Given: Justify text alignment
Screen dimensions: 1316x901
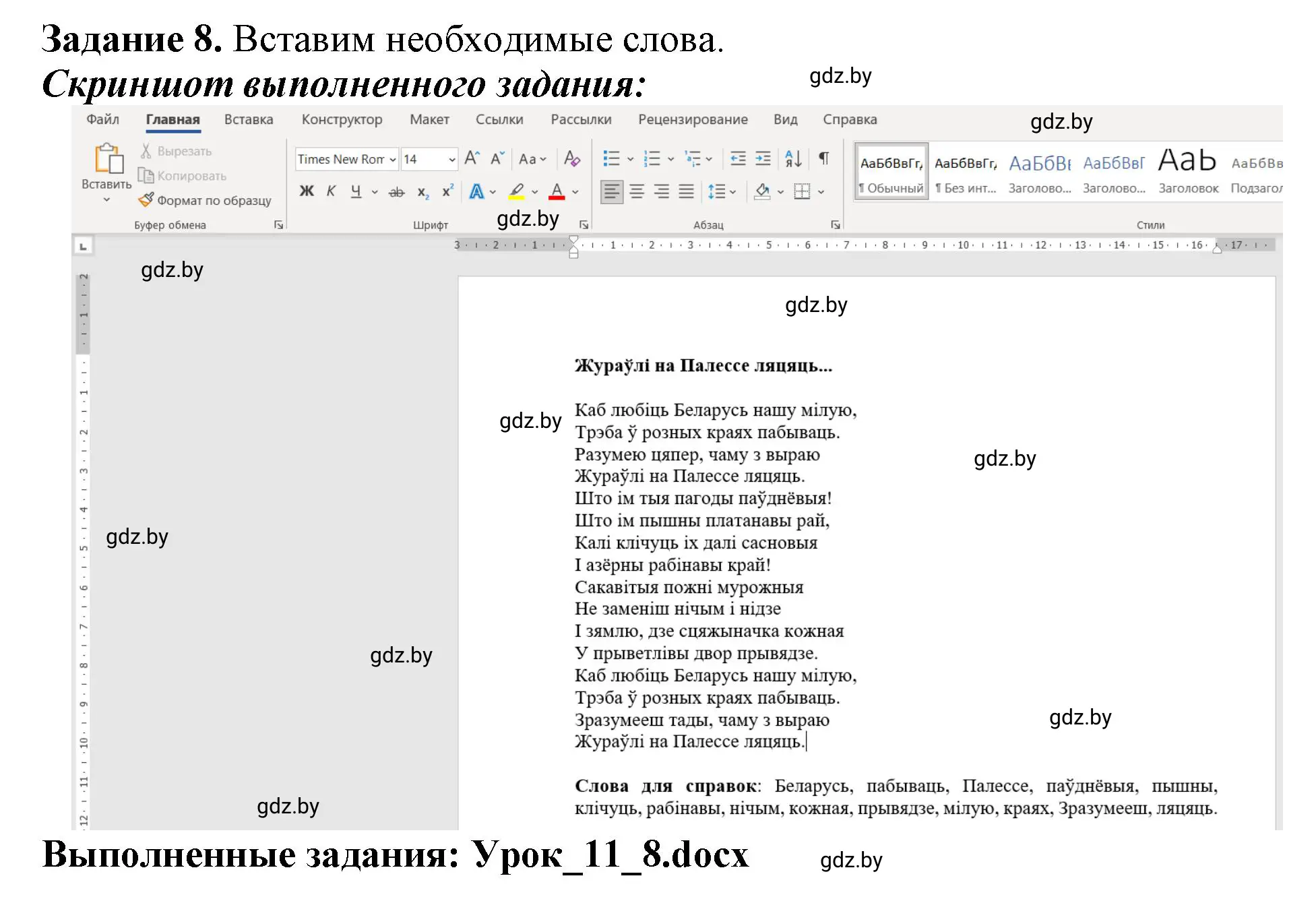Looking at the screenshot, I should click(686, 192).
